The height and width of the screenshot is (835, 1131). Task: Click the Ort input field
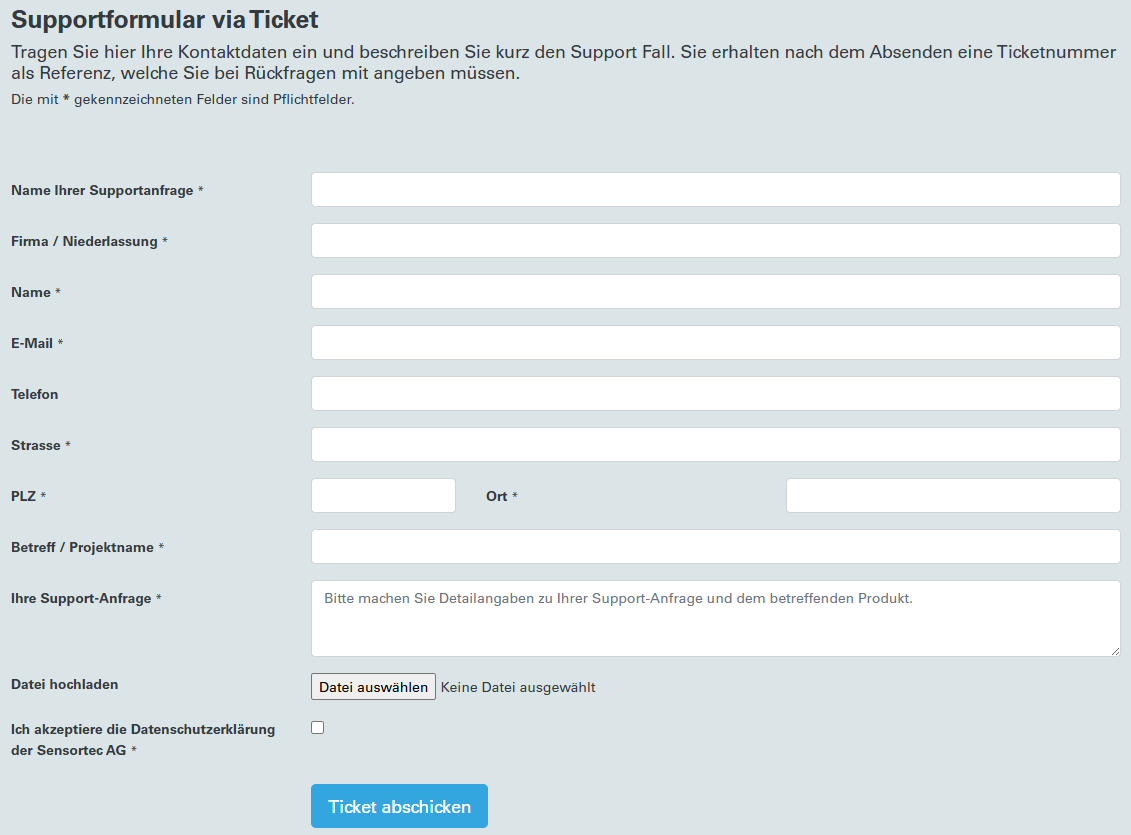click(x=953, y=496)
